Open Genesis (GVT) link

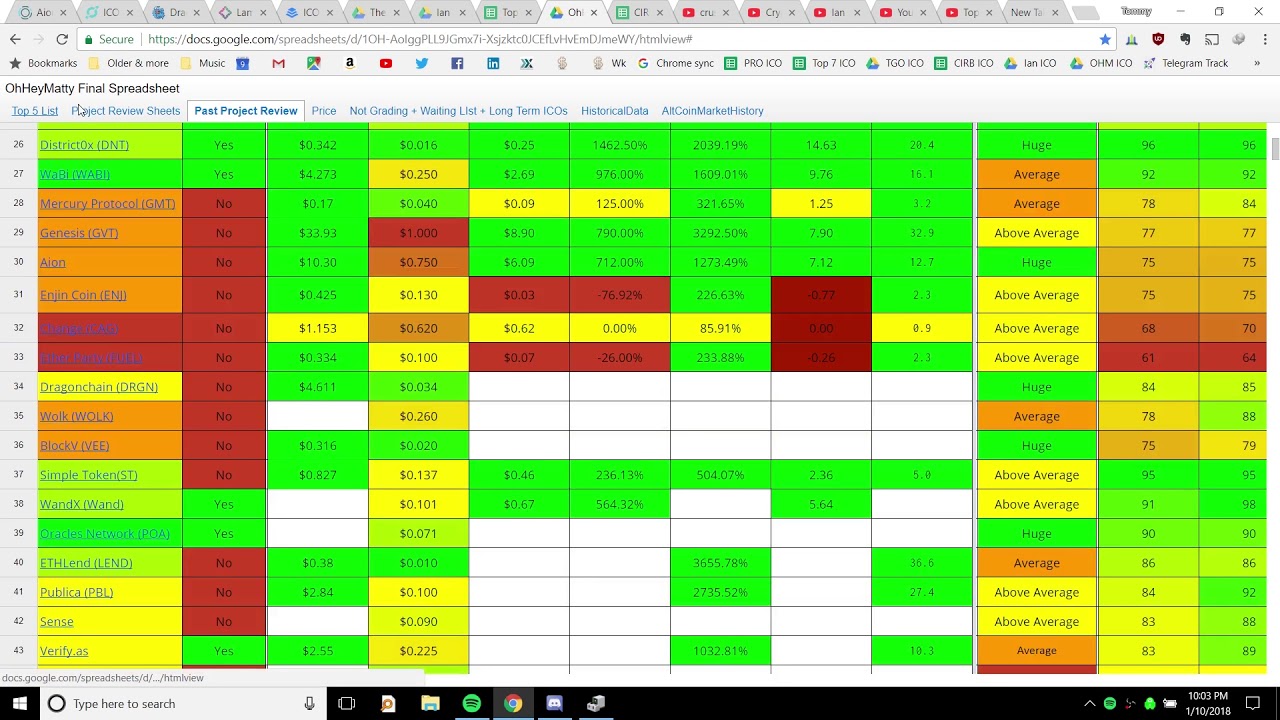coord(79,233)
